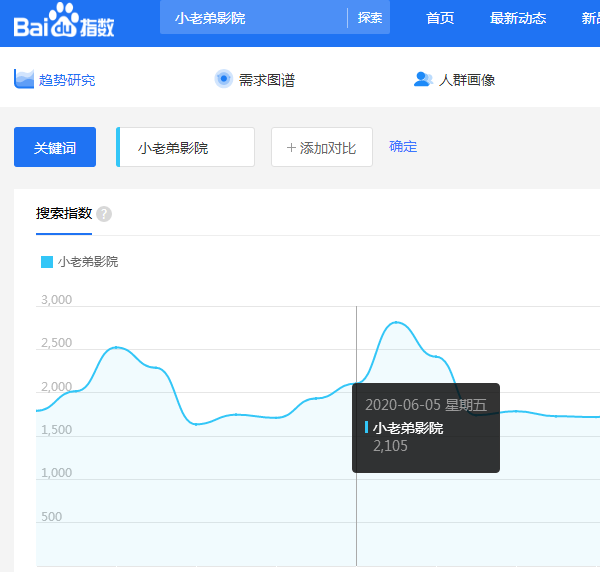Click the 3,000 y-axis label

click(x=56, y=300)
